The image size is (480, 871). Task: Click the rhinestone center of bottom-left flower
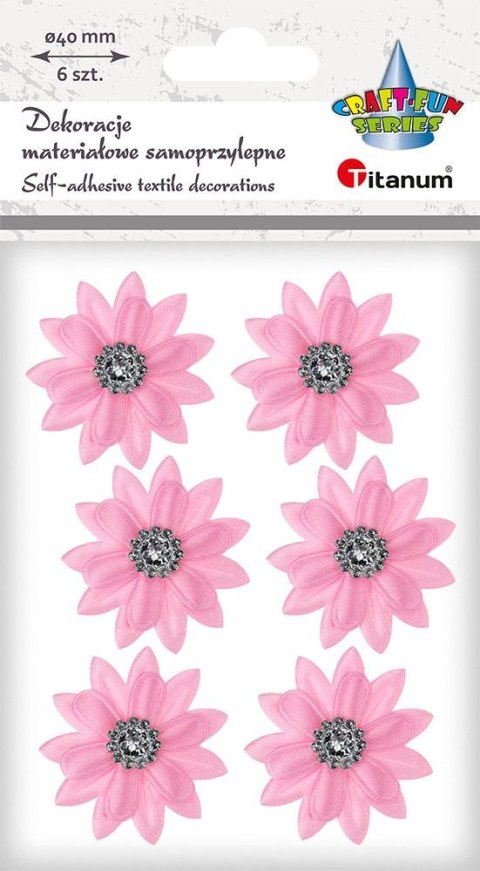(133, 743)
